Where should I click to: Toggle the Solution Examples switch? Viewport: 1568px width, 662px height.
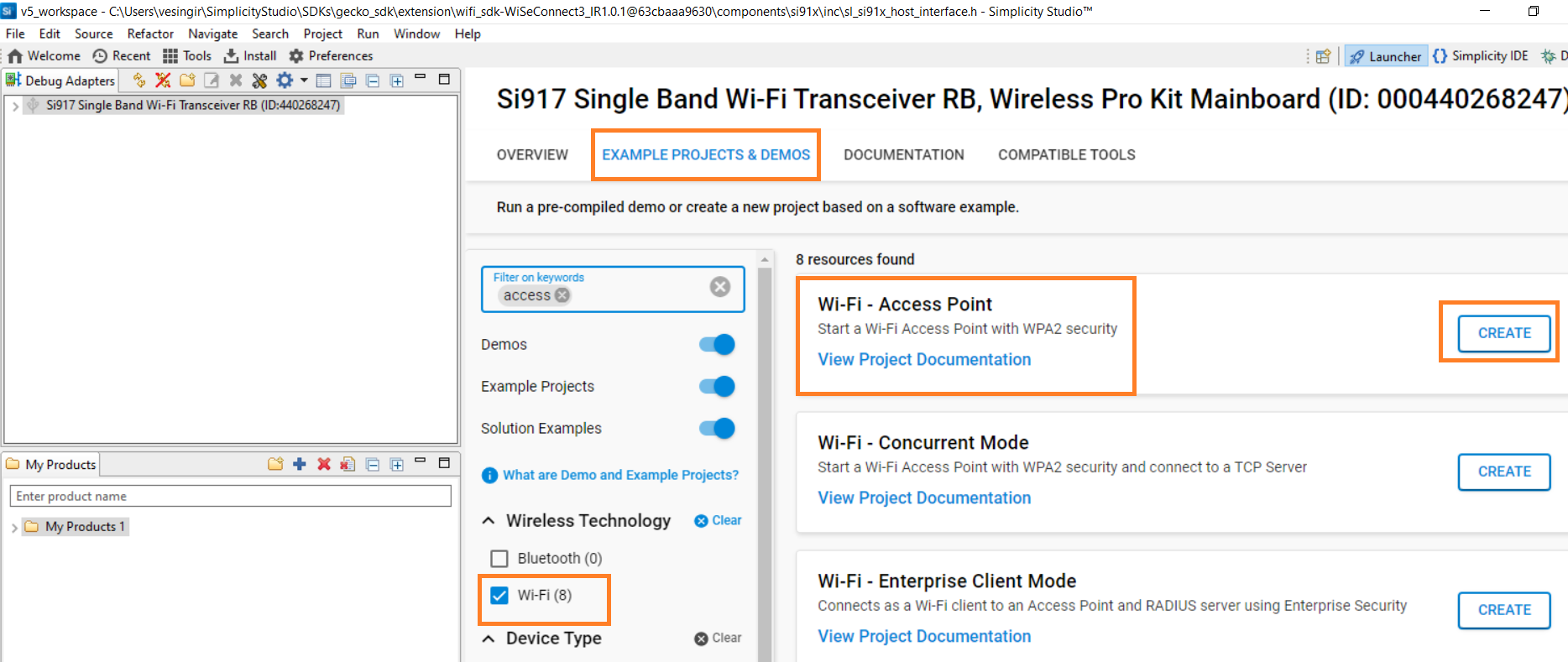(x=717, y=429)
